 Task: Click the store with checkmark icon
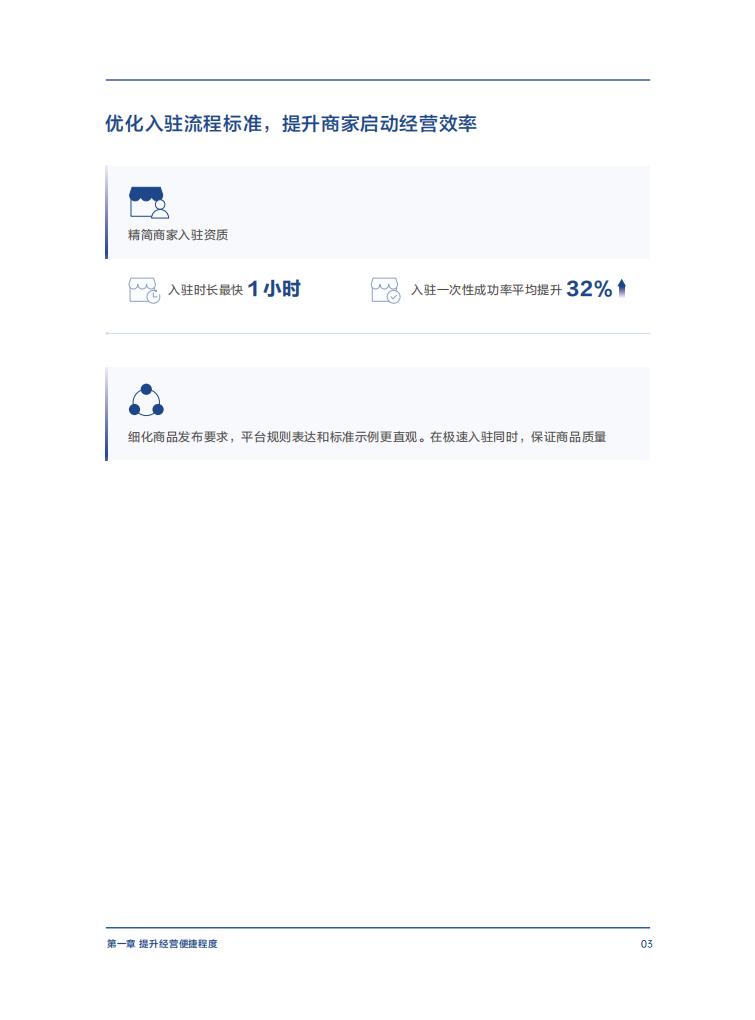(386, 290)
